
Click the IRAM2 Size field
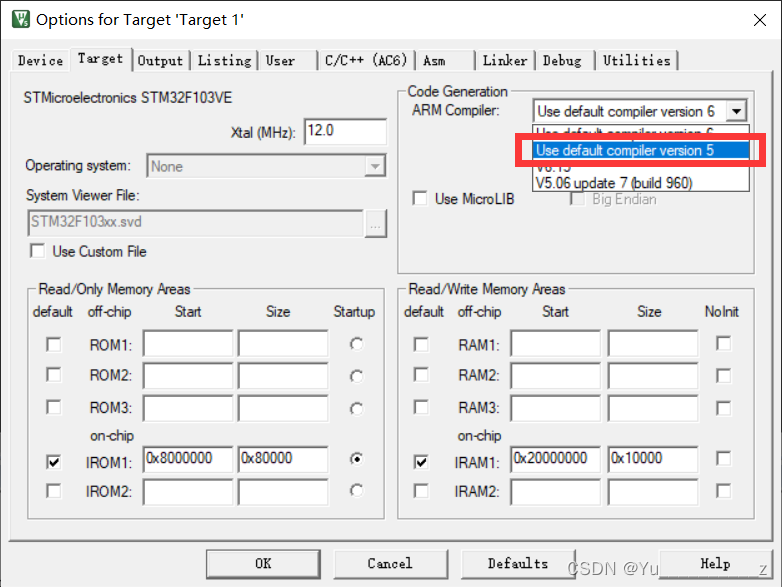coord(653,492)
